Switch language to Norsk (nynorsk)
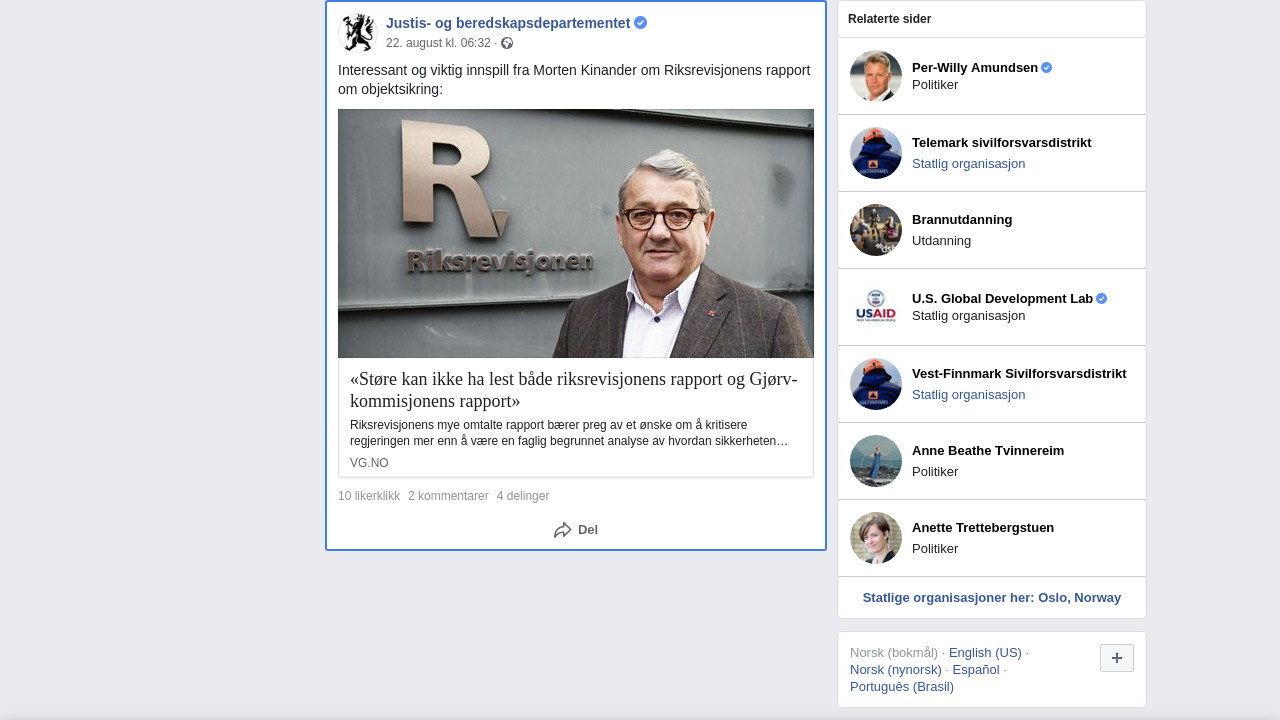 pyautogui.click(x=896, y=670)
